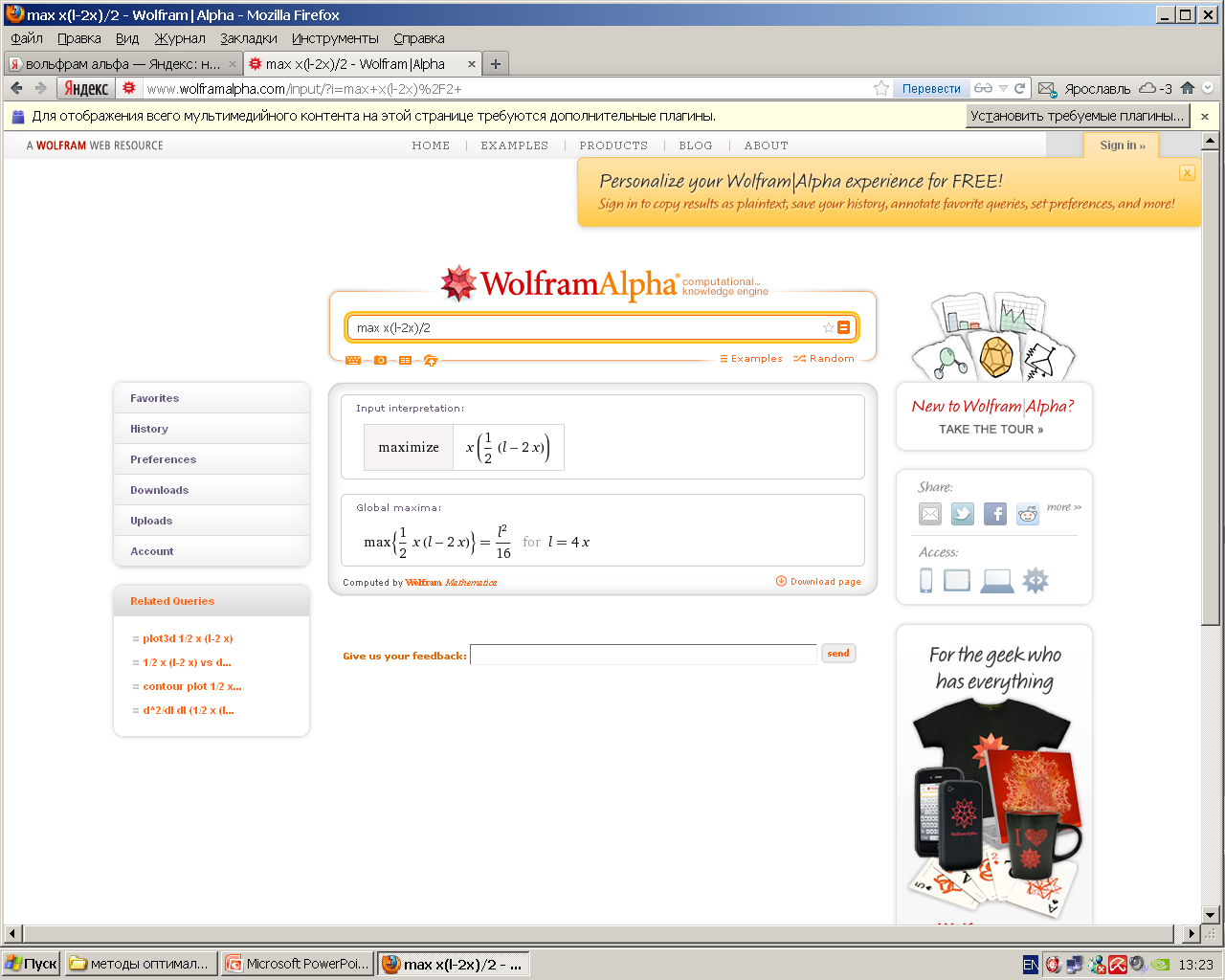1225x980 pixels.
Task: Click the Перевести translate button
Action: 931,88
